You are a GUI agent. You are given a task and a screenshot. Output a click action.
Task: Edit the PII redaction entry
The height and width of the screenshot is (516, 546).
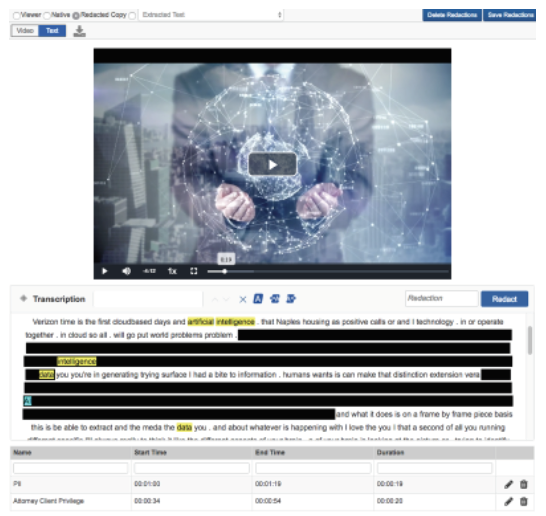click(508, 484)
